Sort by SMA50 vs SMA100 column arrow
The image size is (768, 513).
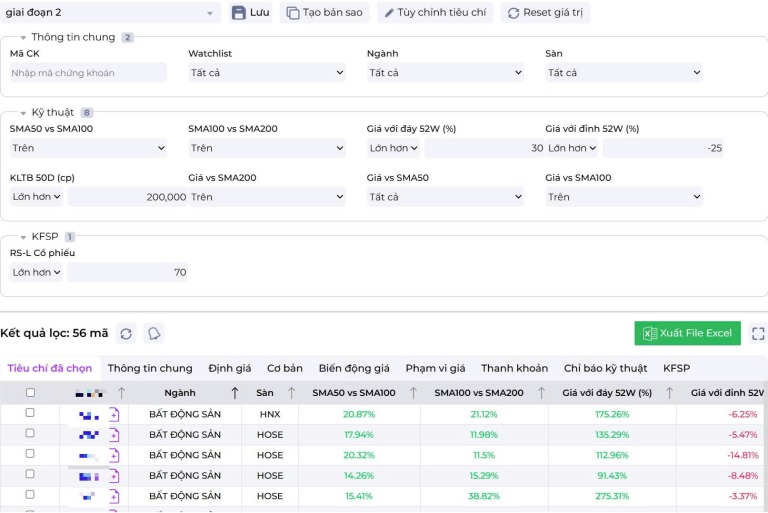pos(413,393)
